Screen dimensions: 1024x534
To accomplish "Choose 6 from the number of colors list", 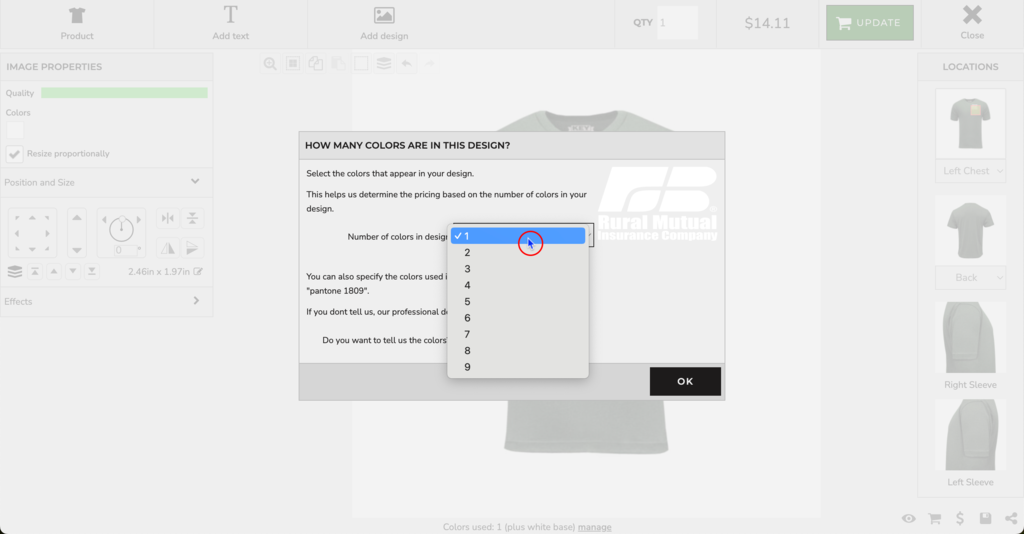I will pos(468,318).
